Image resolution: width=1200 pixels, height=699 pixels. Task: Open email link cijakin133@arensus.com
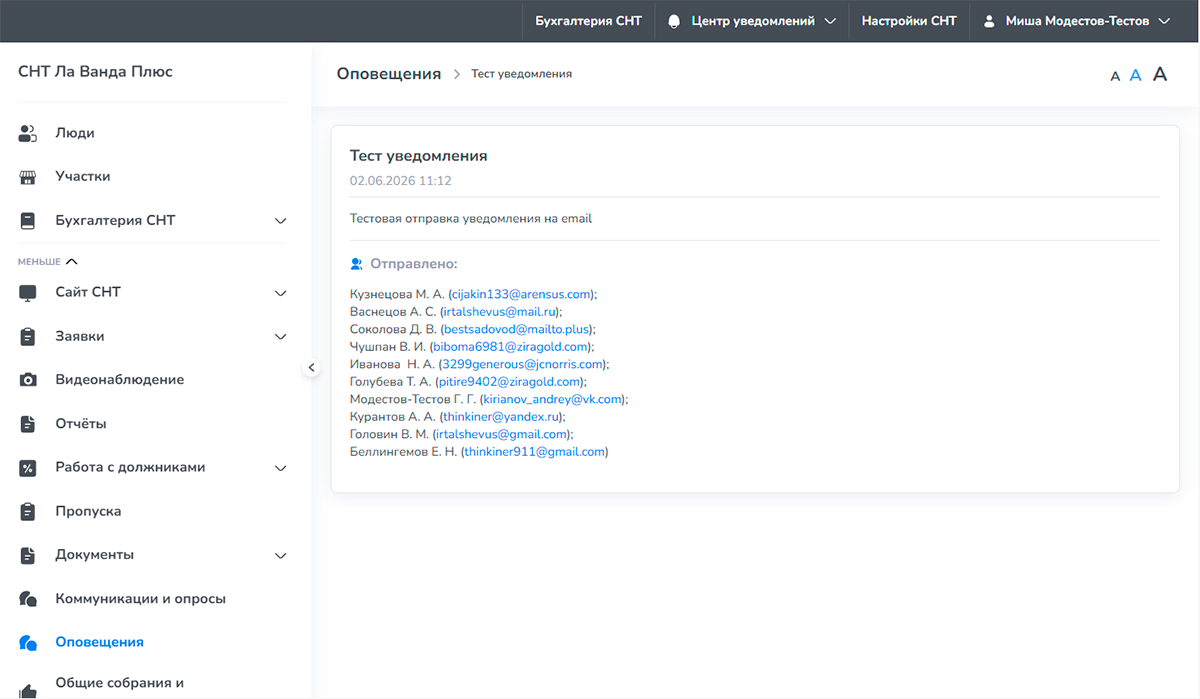click(521, 294)
